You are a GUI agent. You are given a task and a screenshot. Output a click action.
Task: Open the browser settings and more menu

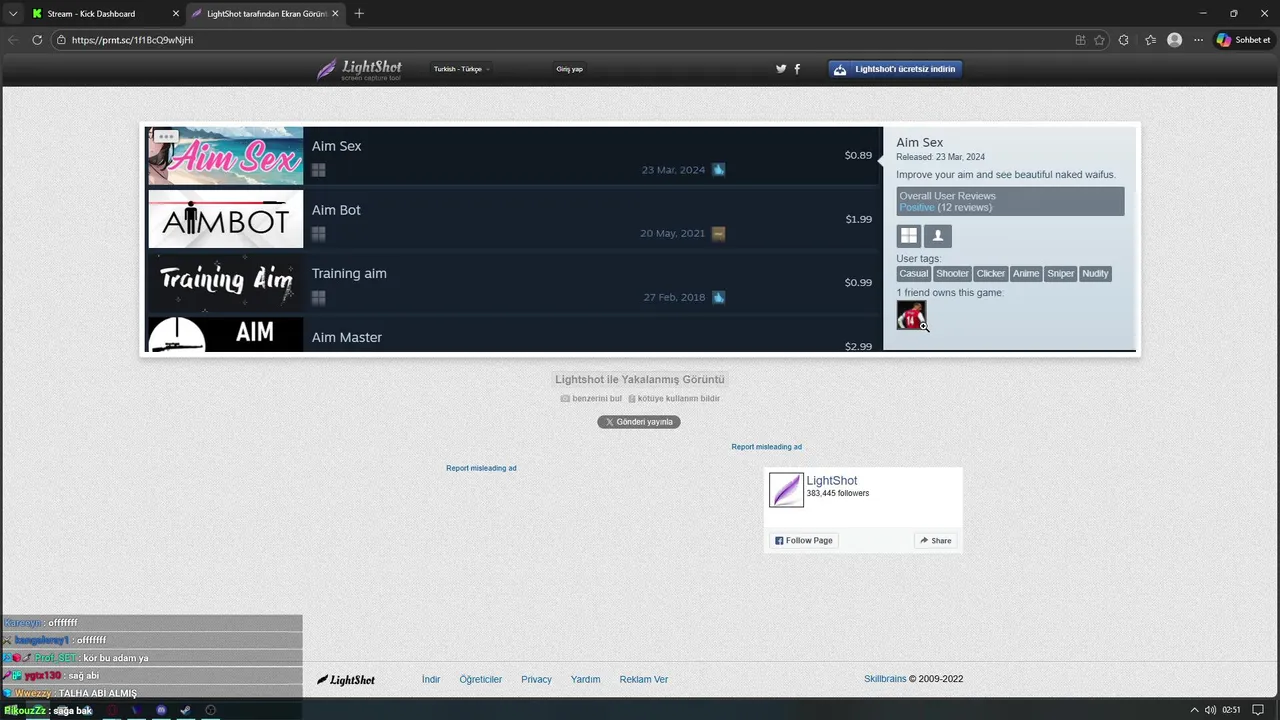pos(1198,40)
